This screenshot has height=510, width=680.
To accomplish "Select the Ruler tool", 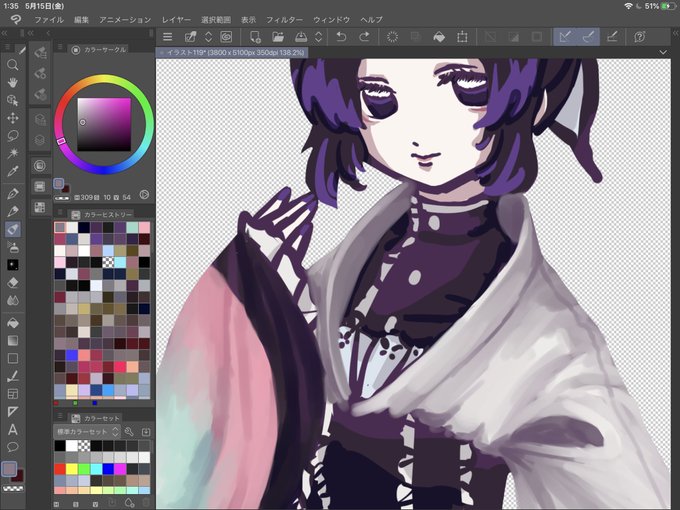I will click(13, 412).
